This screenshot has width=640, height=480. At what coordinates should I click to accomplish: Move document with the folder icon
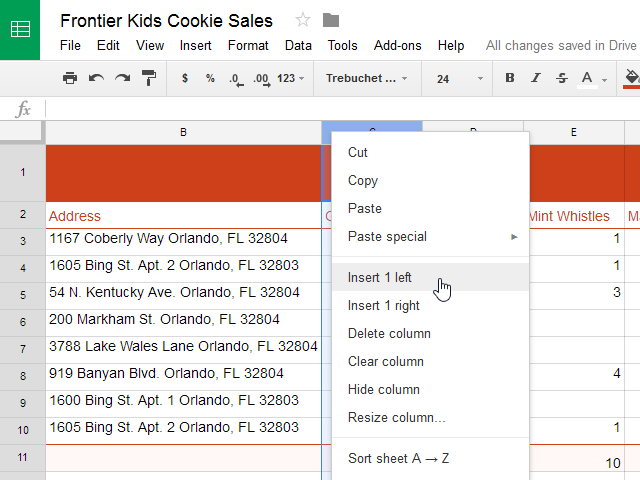pos(331,20)
